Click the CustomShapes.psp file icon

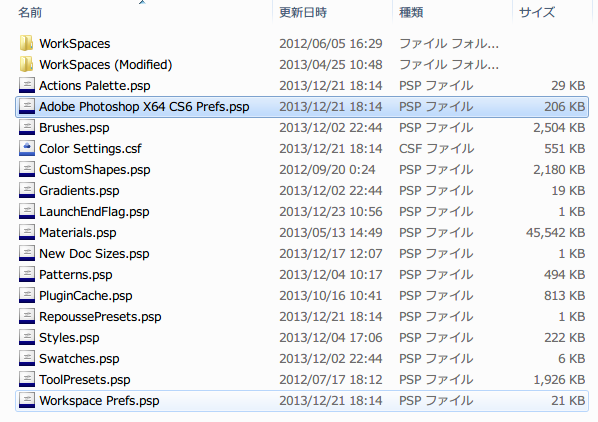click(27, 169)
